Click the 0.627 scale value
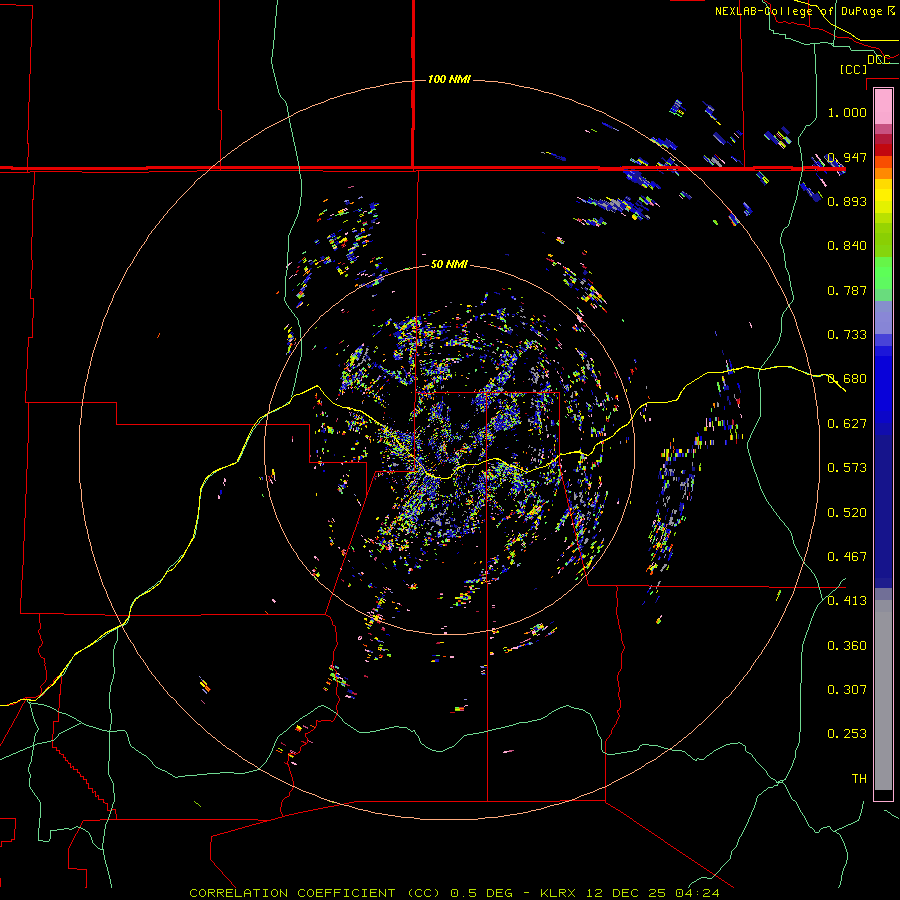Image resolution: width=900 pixels, height=900 pixels. pos(847,424)
